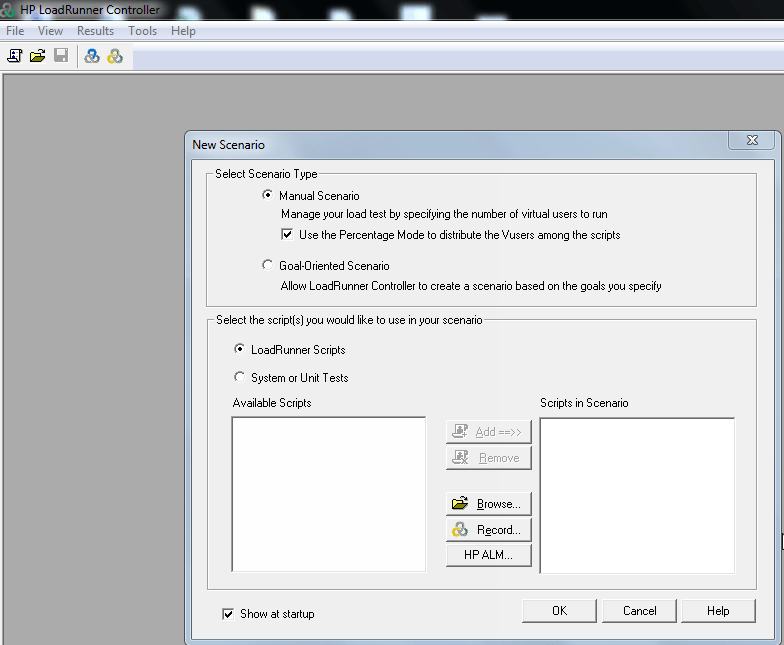Choose the System or Unit Tests option
784x645 pixels.
pos(240,377)
